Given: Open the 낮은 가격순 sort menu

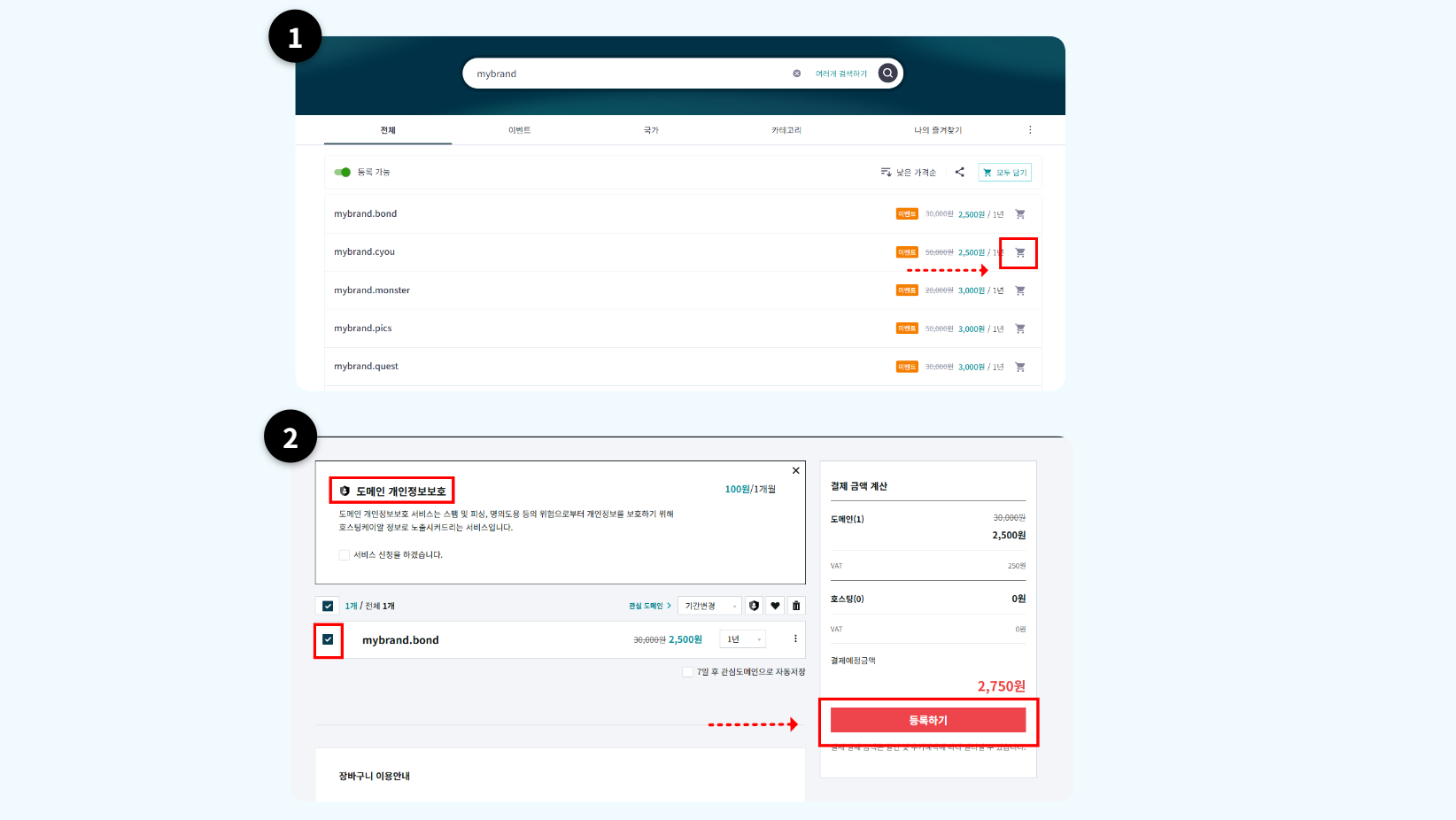Looking at the screenshot, I should tap(909, 172).
